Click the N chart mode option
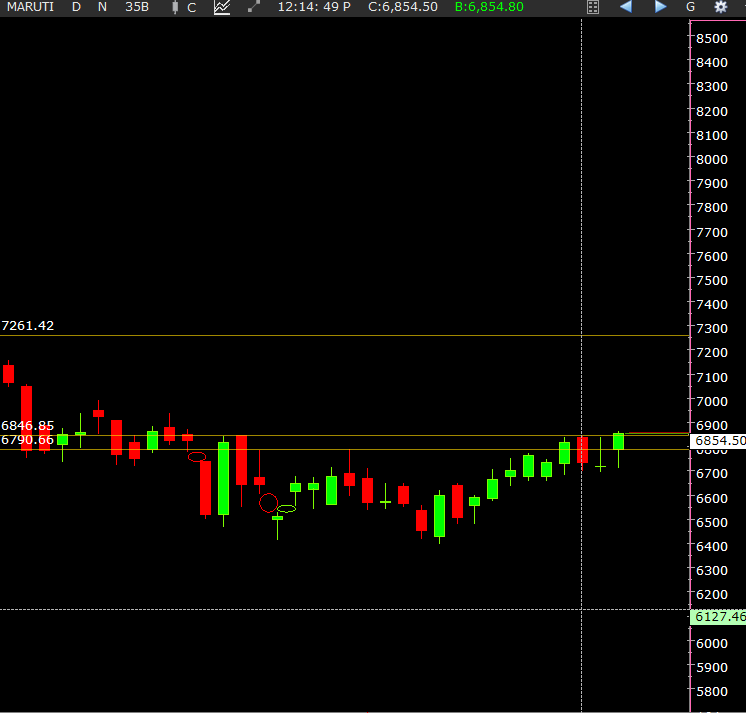746x713 pixels. [x=102, y=7]
